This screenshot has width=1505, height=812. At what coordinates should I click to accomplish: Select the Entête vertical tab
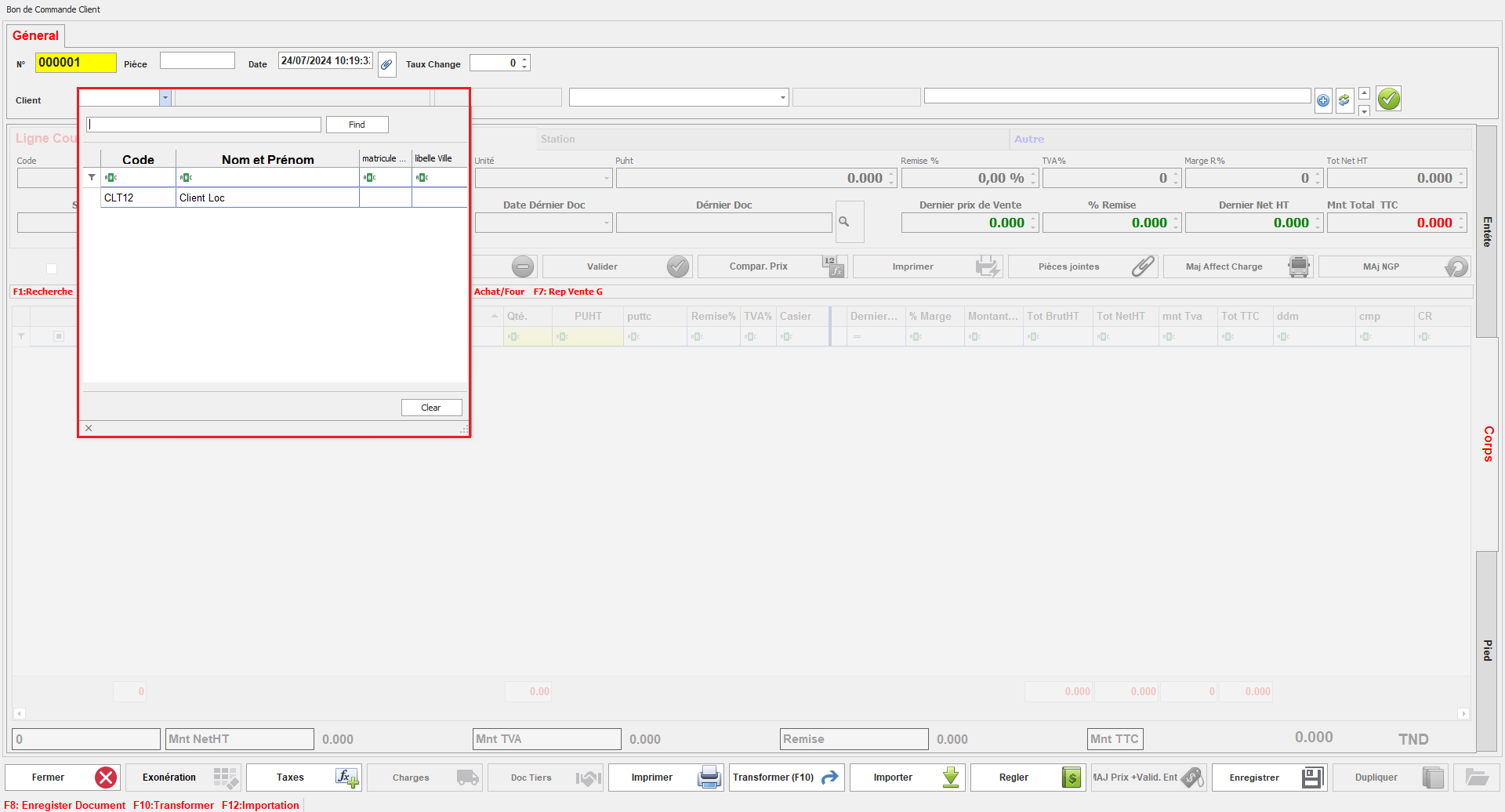[1487, 232]
